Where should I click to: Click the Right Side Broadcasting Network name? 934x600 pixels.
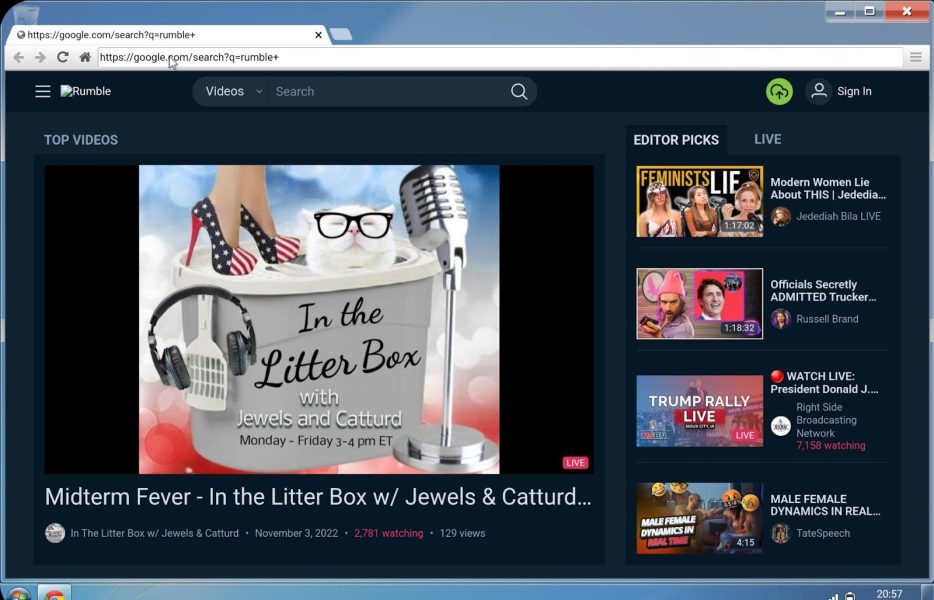coord(826,420)
